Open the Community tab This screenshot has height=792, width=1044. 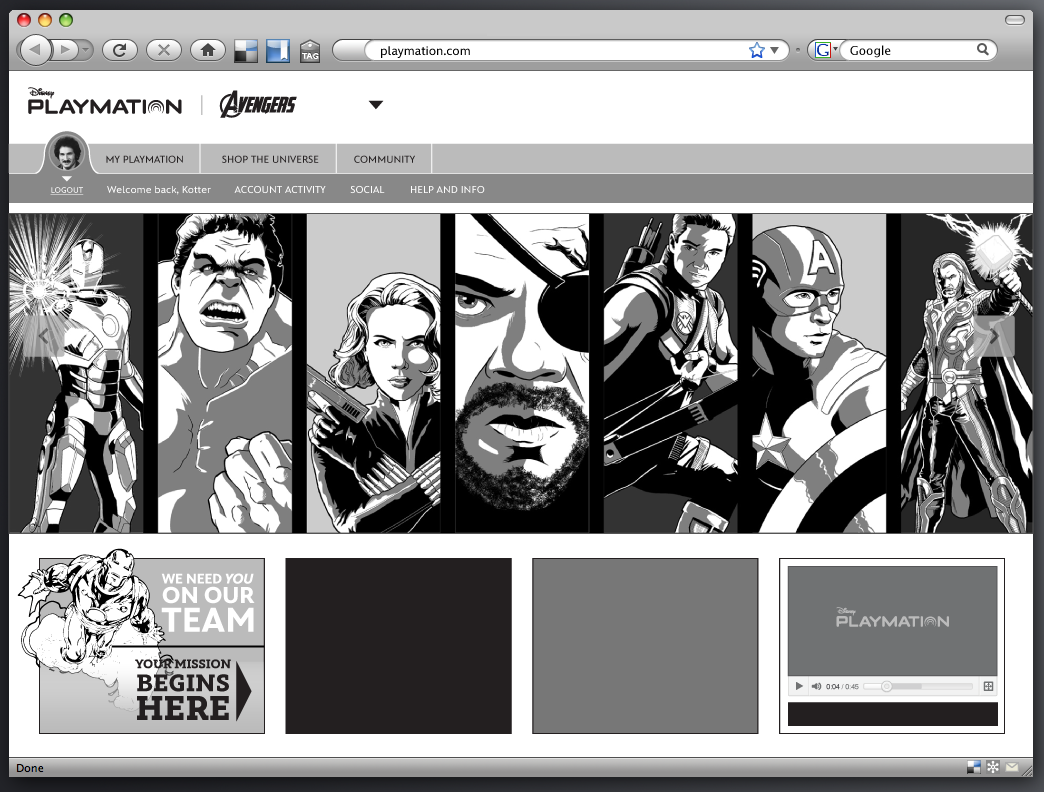tap(384, 159)
